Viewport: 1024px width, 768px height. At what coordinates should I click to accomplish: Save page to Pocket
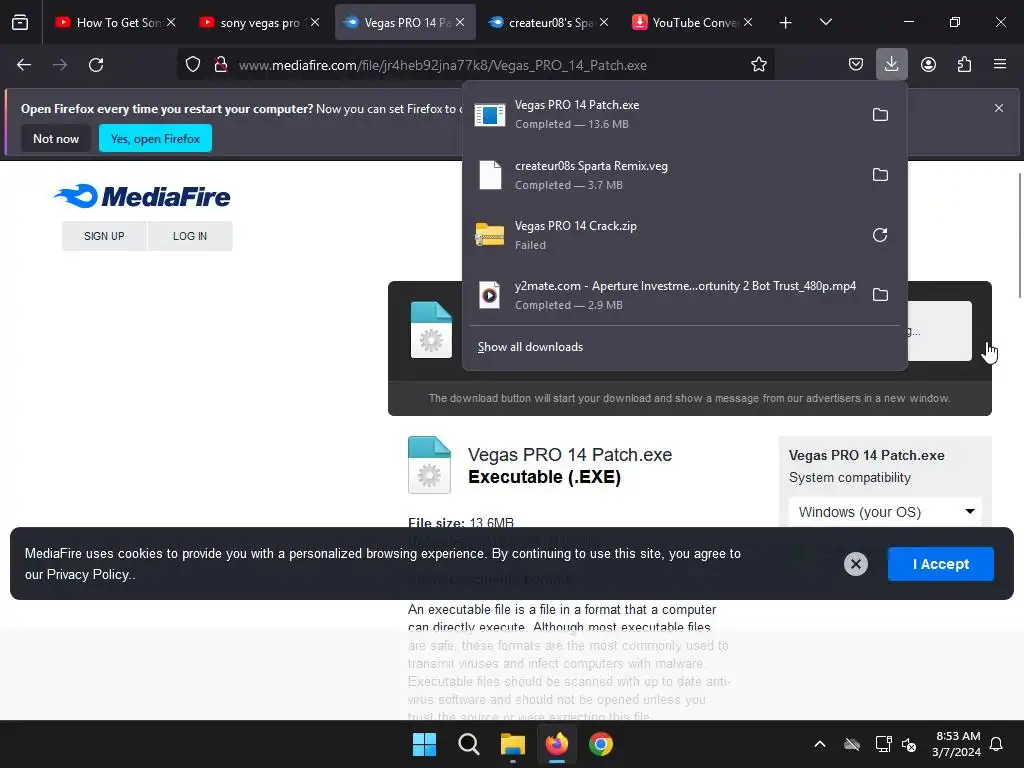[x=856, y=65]
